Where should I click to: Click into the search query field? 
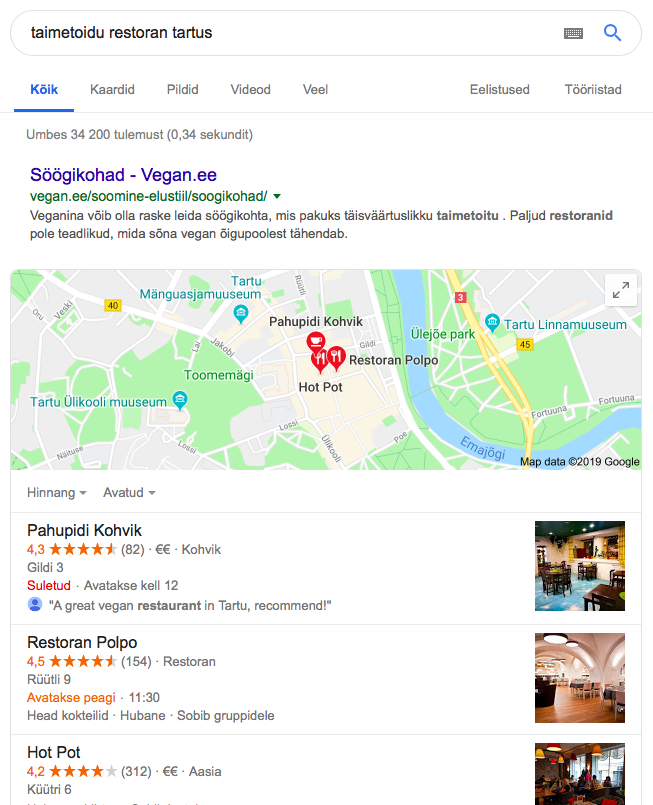click(287, 33)
